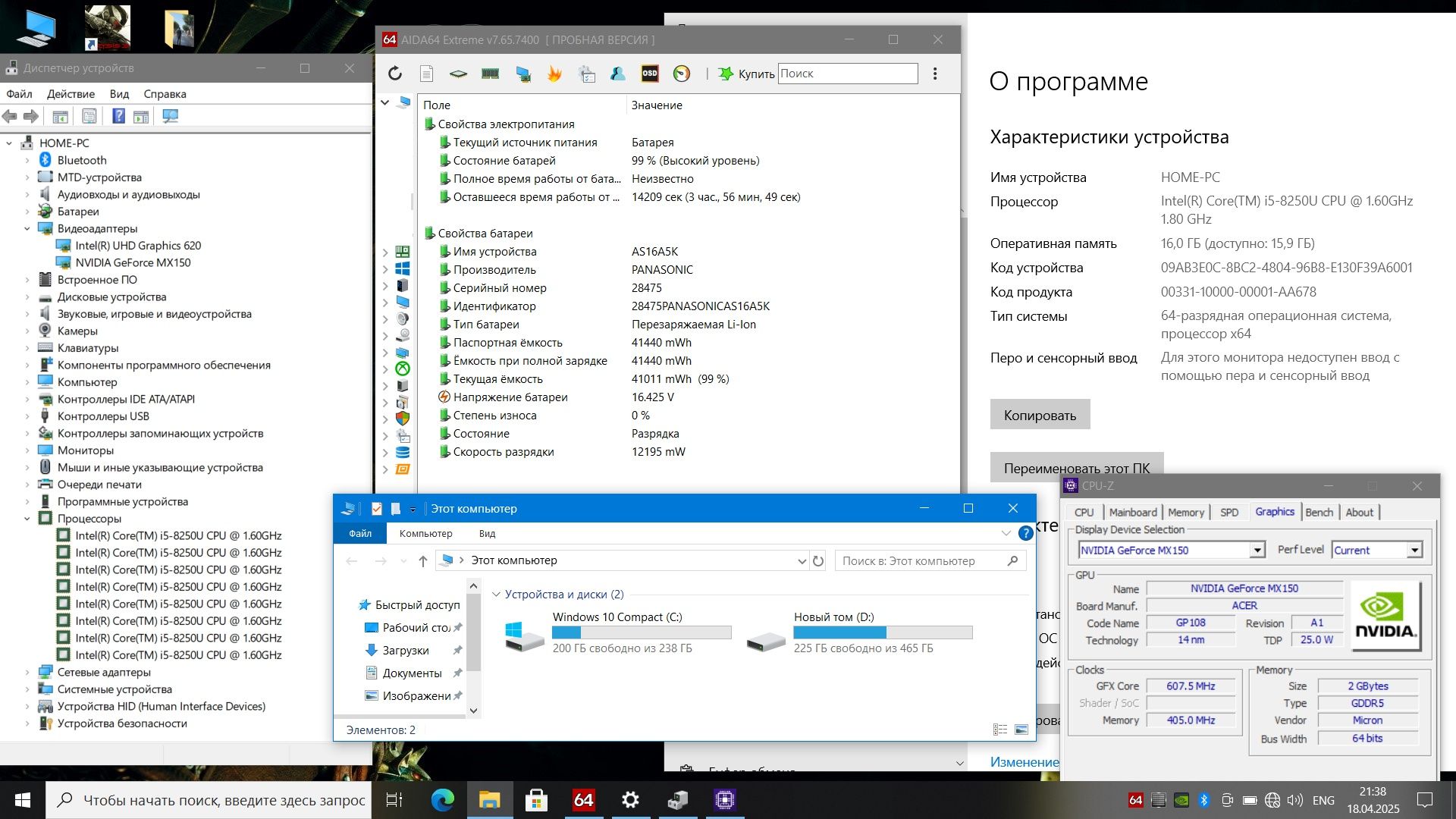The image size is (1456, 819).
Task: Launch the AIDA64 stability test flame icon
Action: click(x=554, y=74)
